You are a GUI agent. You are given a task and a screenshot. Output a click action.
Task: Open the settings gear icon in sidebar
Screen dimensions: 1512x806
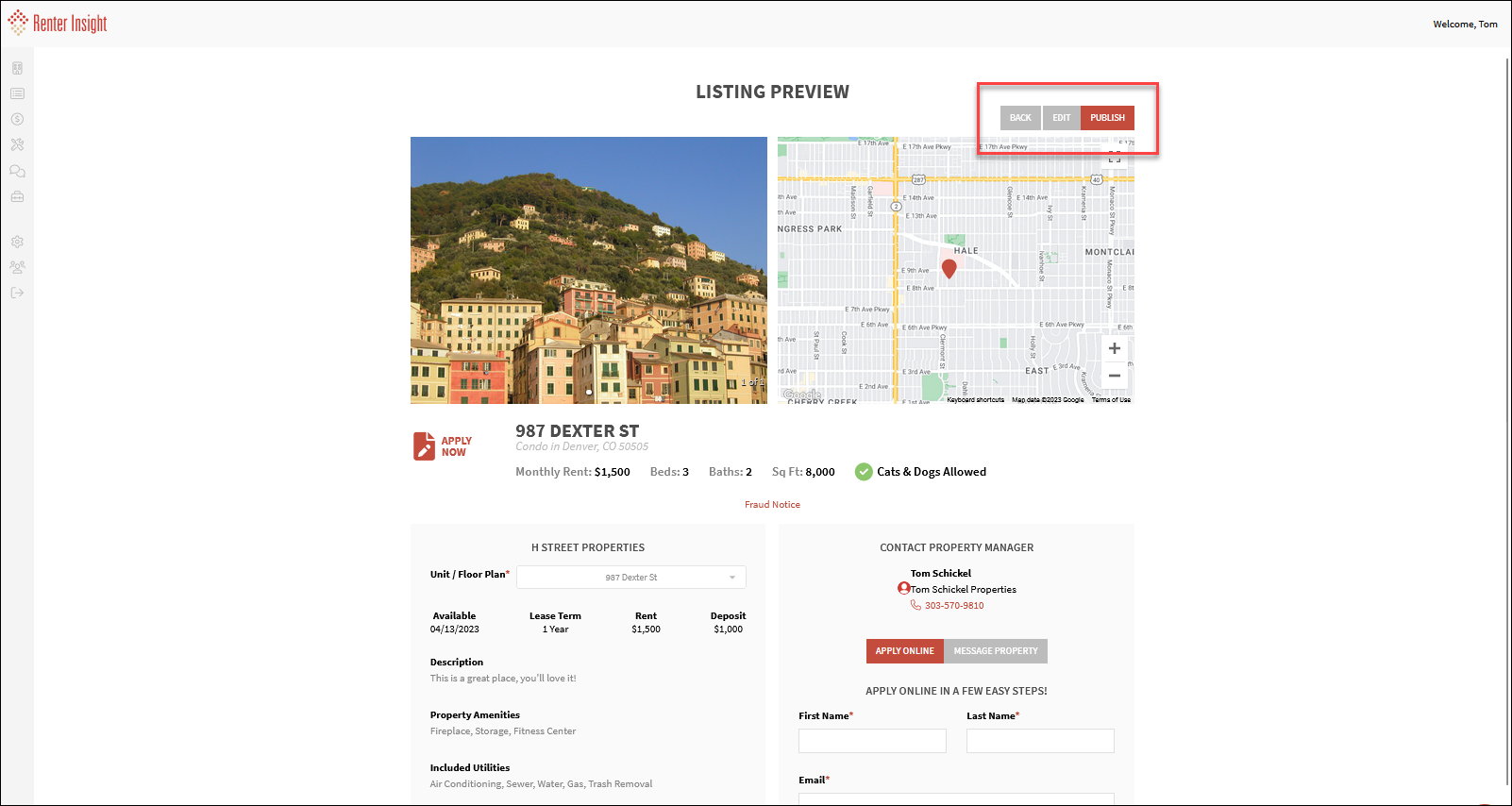(17, 242)
